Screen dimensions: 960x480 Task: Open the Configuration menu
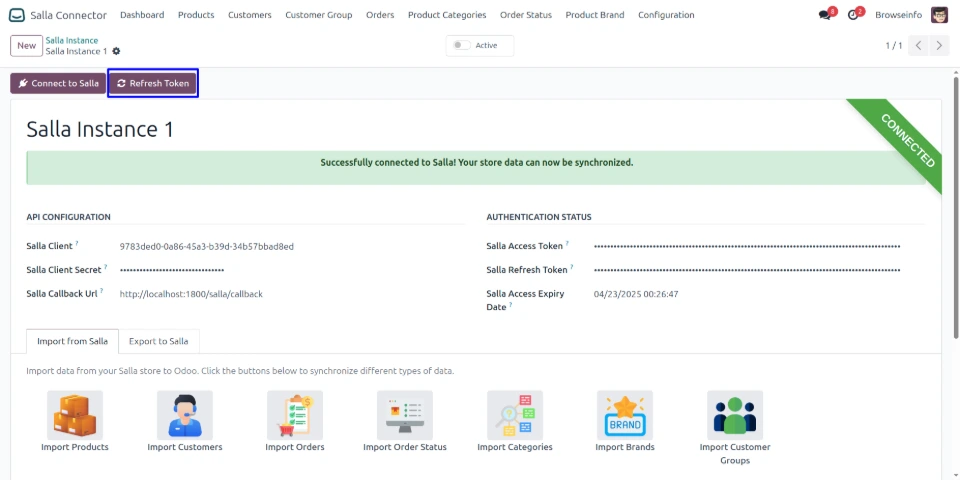(666, 15)
